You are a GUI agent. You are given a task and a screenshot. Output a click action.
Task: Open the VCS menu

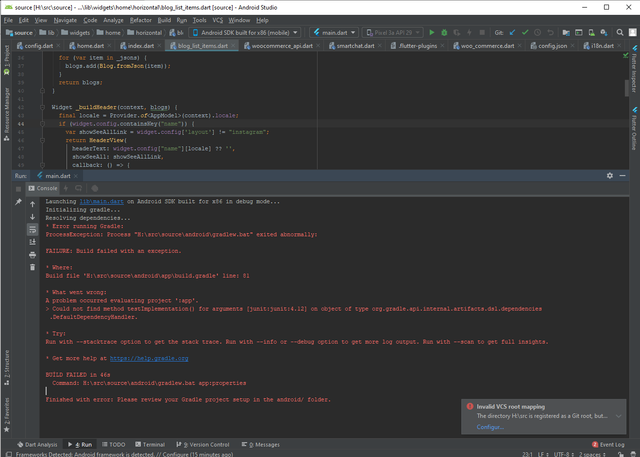click(218, 20)
